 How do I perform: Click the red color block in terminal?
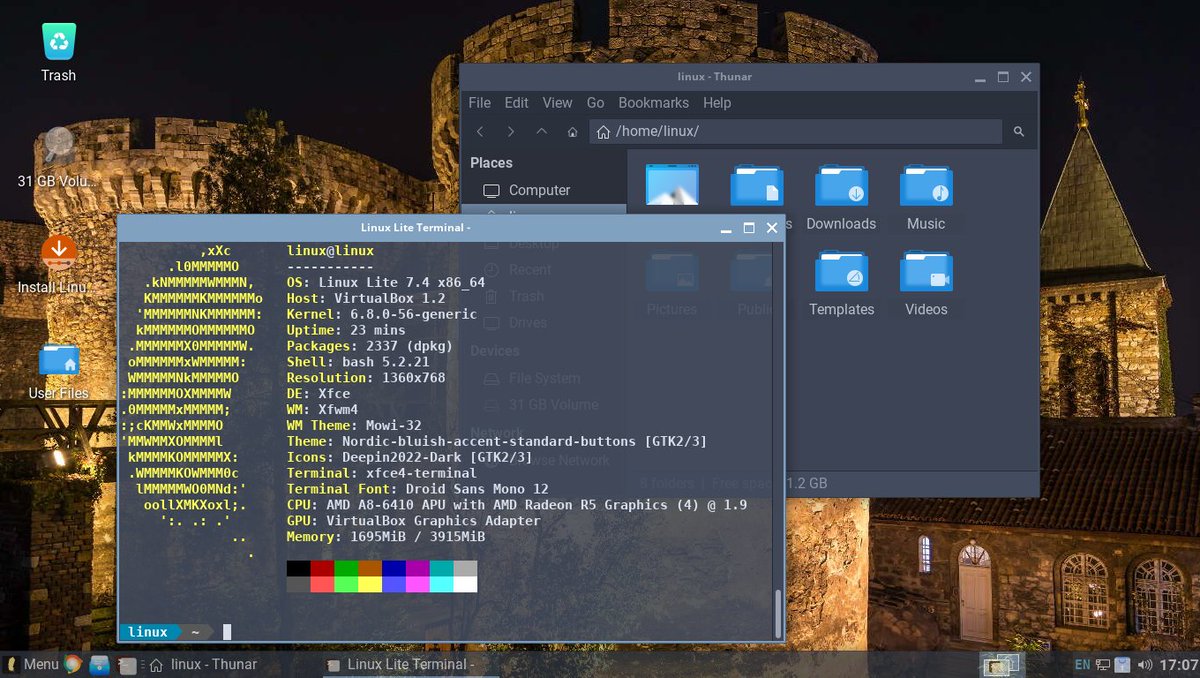coord(322,568)
